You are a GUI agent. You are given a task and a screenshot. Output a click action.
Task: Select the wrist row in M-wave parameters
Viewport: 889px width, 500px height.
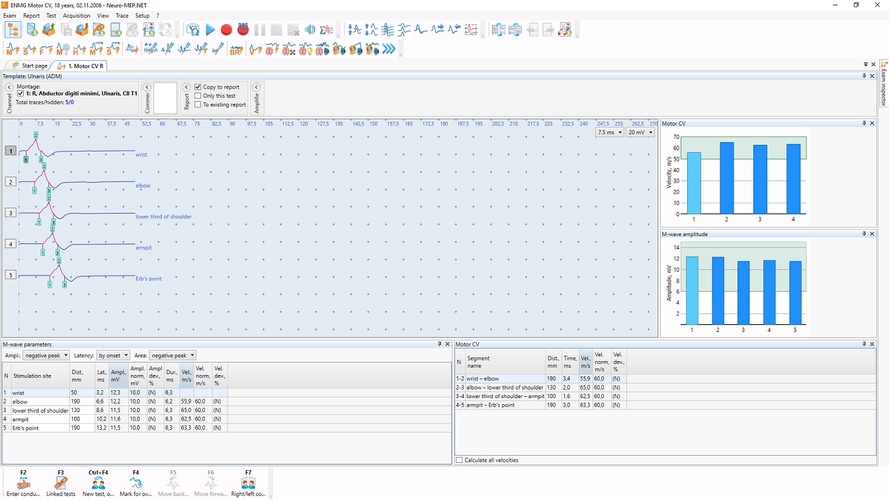point(115,392)
